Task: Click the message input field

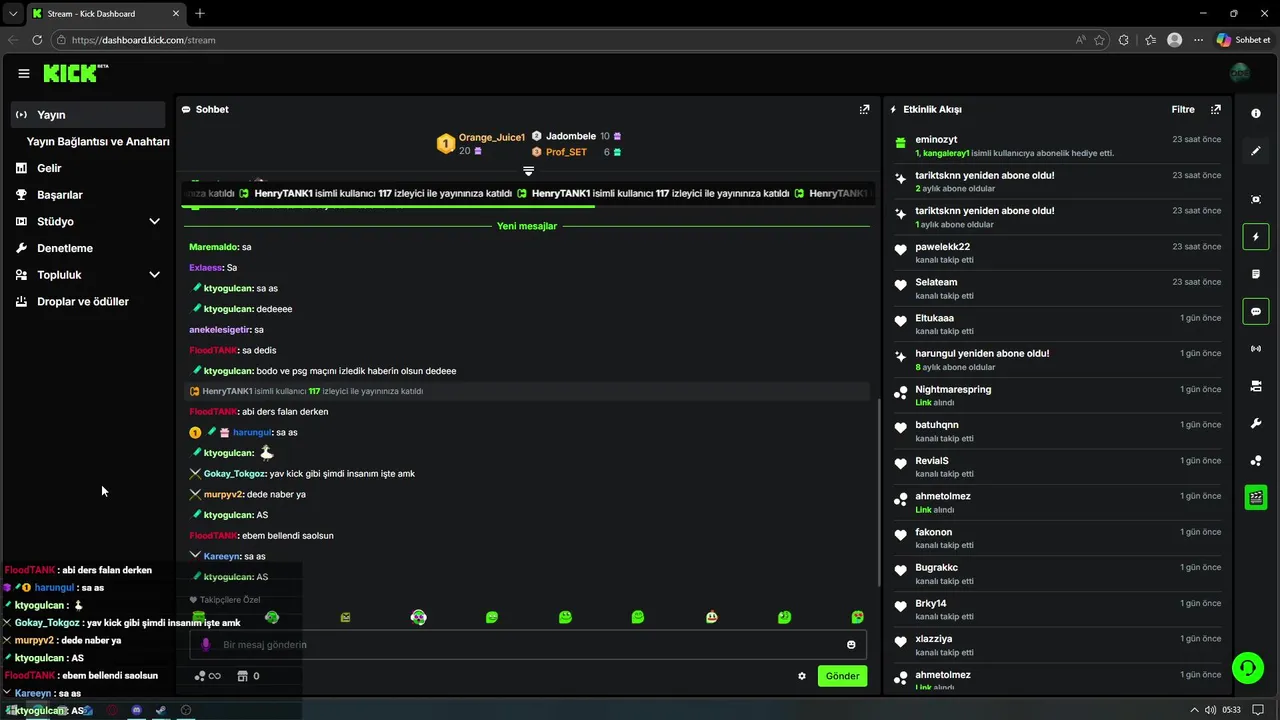Action: pos(528,645)
